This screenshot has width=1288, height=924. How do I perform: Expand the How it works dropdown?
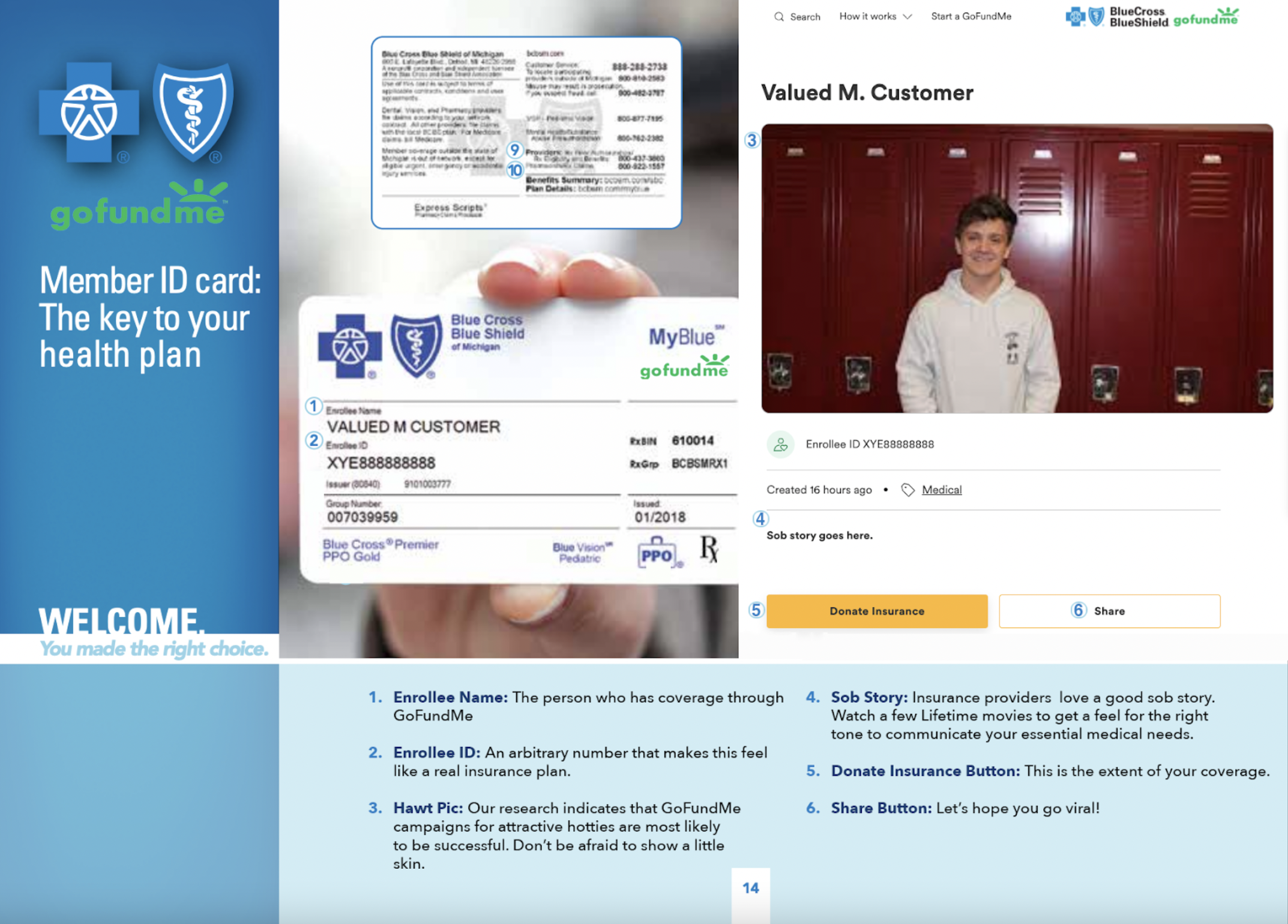875,17
